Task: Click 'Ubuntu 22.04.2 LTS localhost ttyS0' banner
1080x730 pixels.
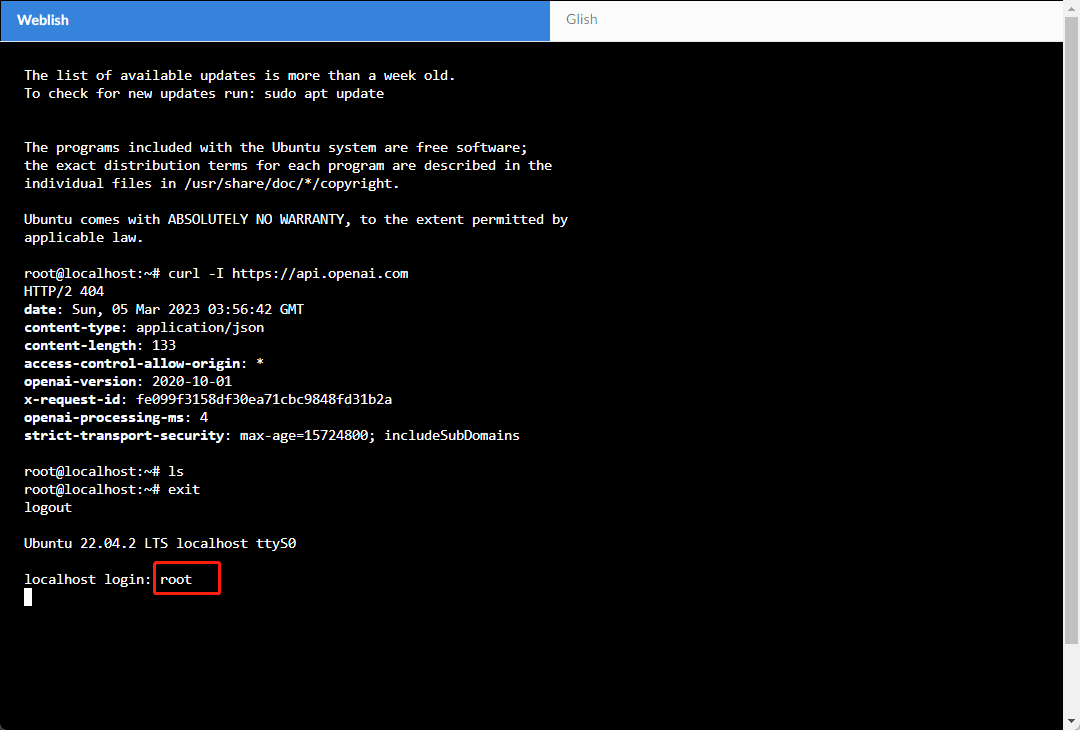Action: click(160, 543)
